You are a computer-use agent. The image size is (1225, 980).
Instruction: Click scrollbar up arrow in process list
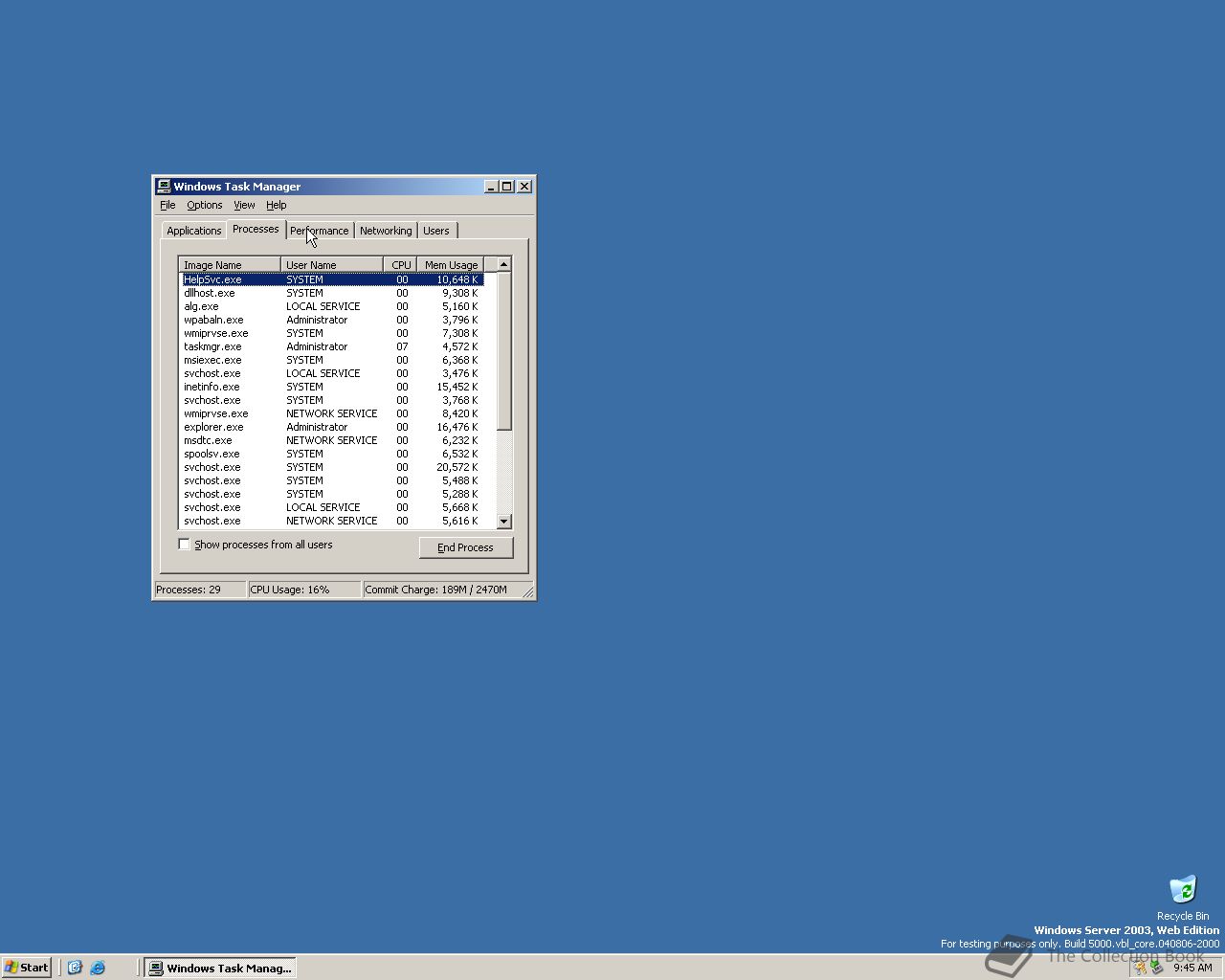(504, 264)
